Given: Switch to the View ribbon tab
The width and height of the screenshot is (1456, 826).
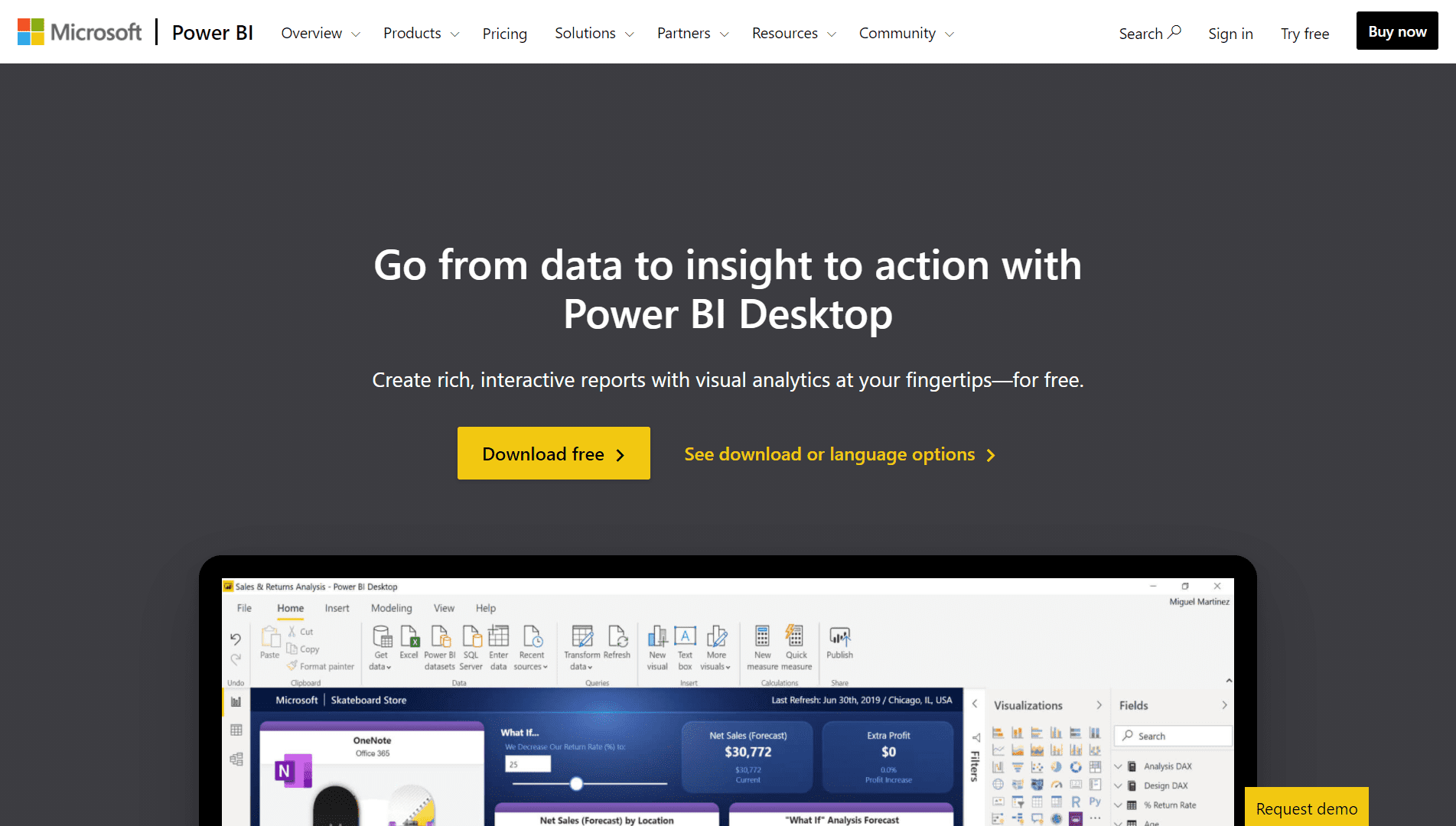Looking at the screenshot, I should point(444,608).
